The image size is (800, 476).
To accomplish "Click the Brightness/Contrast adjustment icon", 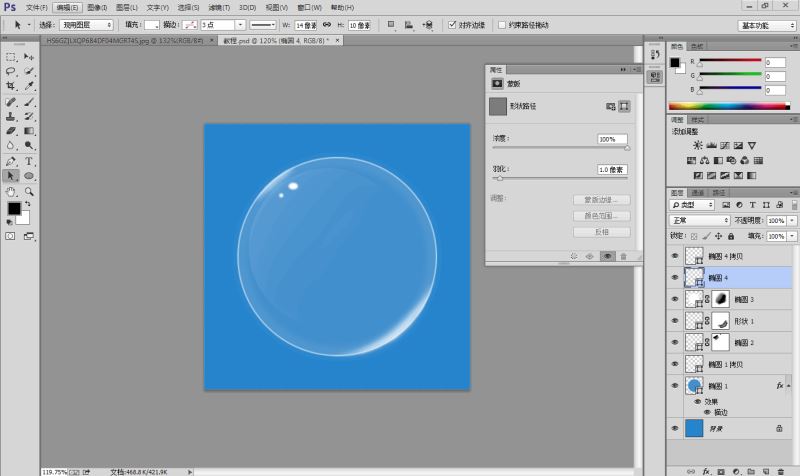I will (697, 145).
